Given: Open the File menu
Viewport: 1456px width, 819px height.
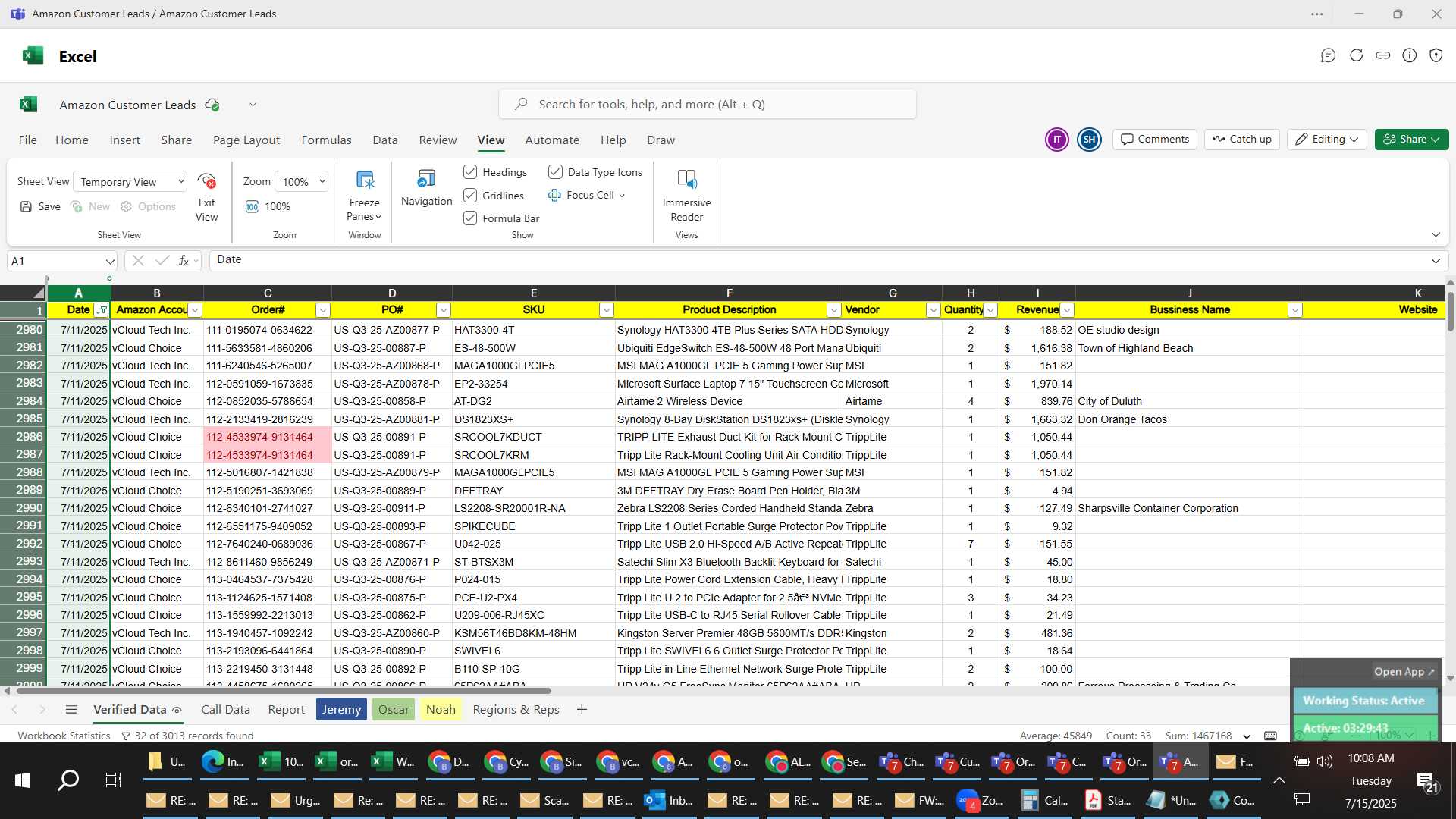Looking at the screenshot, I should [x=28, y=140].
